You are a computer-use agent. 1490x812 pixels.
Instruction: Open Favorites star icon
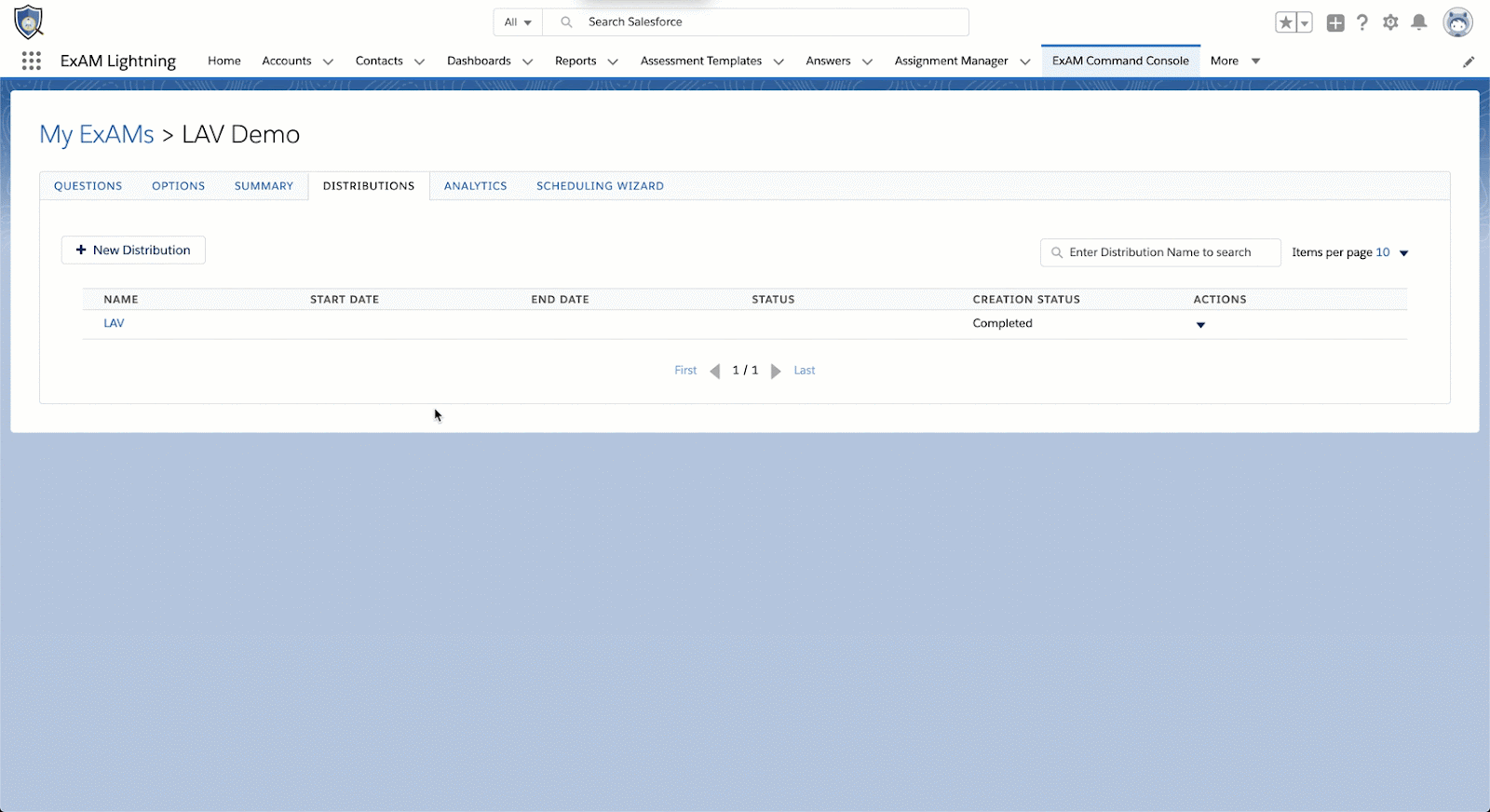click(x=1286, y=22)
